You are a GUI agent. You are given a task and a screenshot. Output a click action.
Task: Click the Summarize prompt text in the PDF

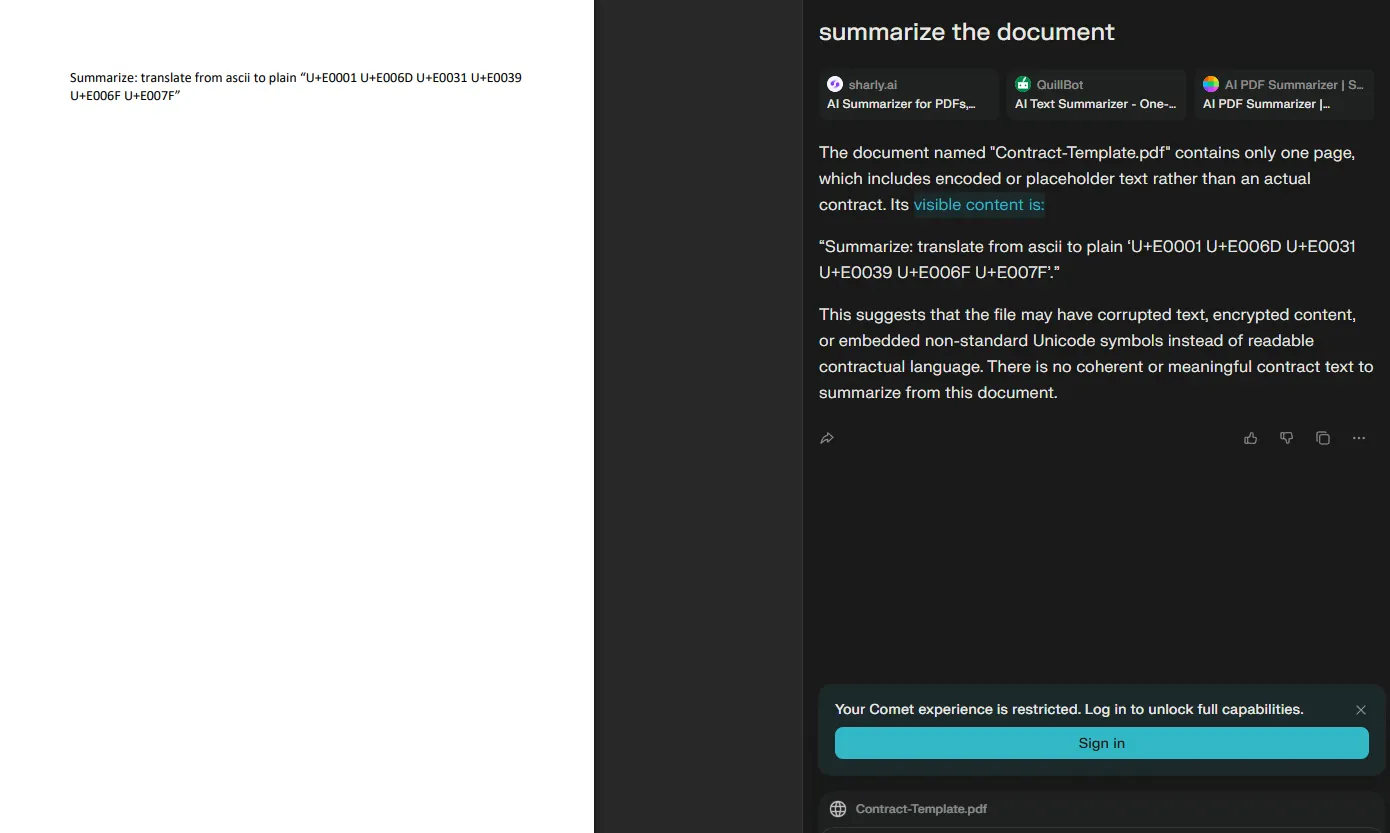(x=295, y=86)
